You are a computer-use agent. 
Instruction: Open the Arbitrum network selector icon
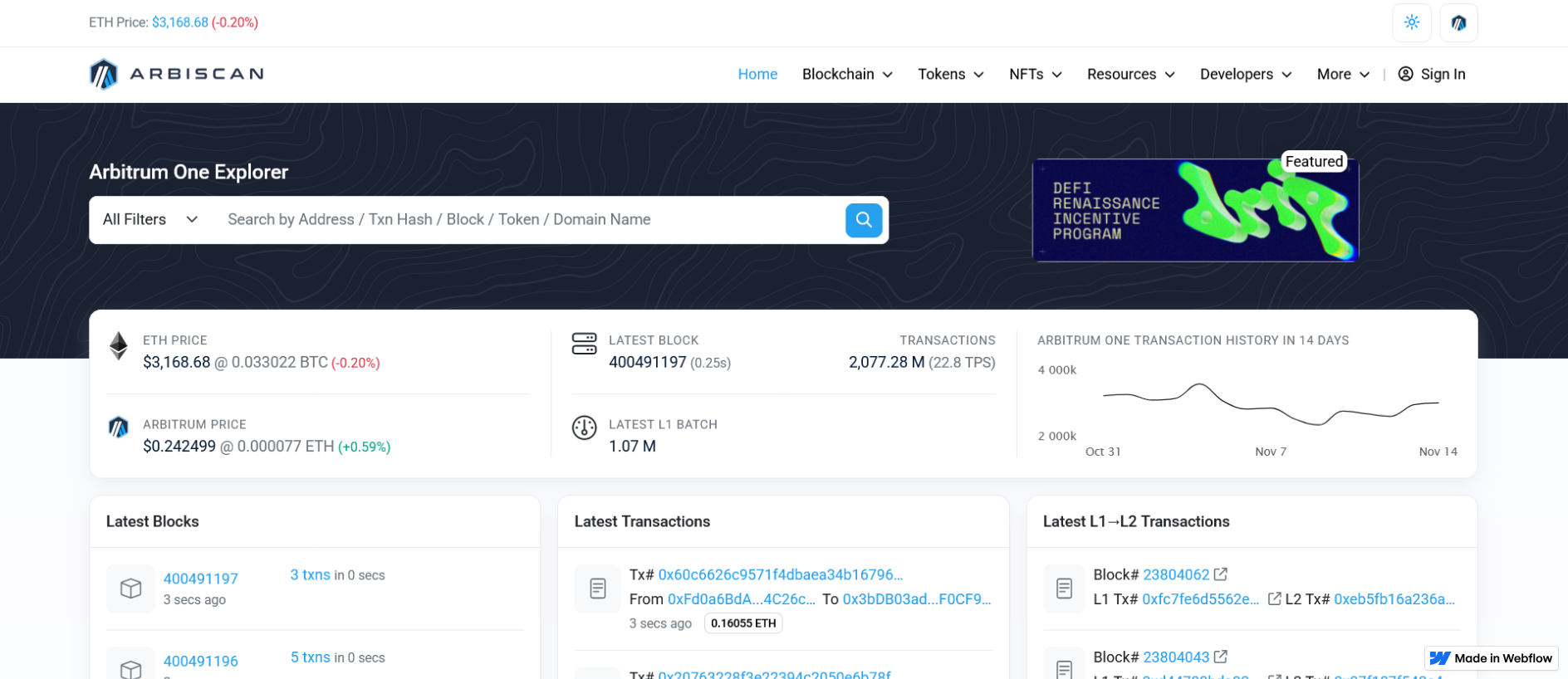pyautogui.click(x=1458, y=22)
